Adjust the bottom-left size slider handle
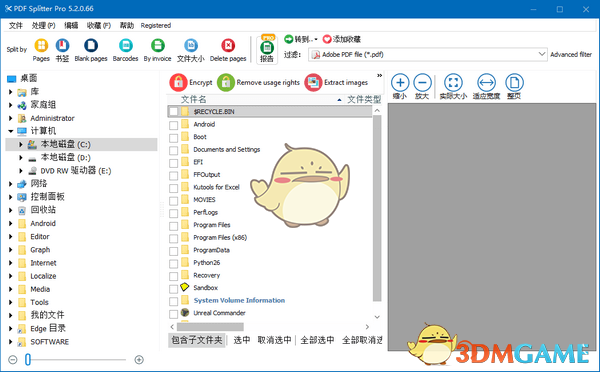The width and height of the screenshot is (600, 372). tap(28, 360)
